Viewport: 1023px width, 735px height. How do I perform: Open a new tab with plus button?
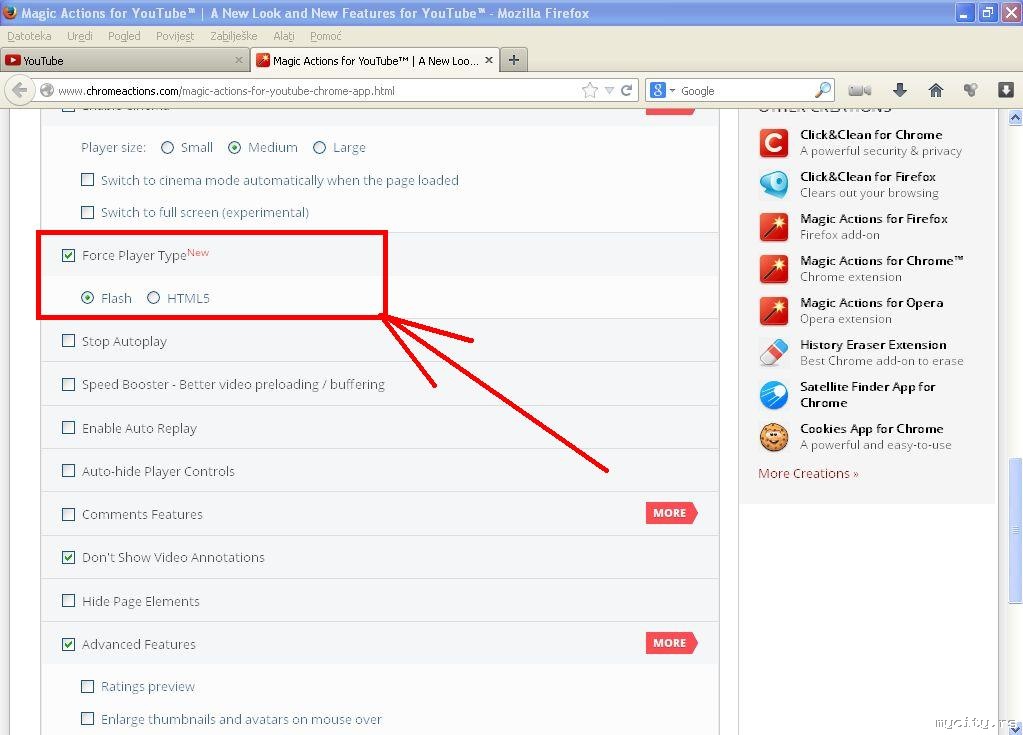coord(514,60)
